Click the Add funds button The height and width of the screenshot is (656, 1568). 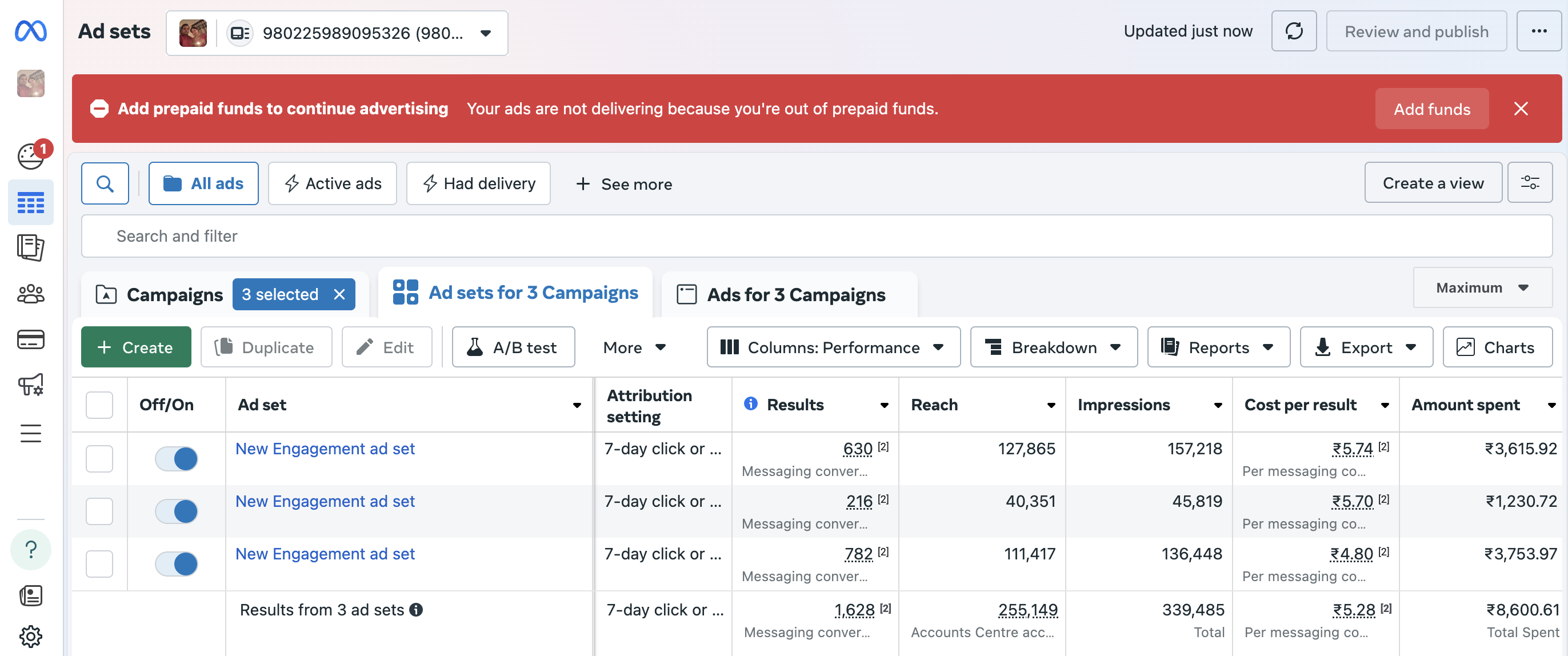(x=1431, y=109)
